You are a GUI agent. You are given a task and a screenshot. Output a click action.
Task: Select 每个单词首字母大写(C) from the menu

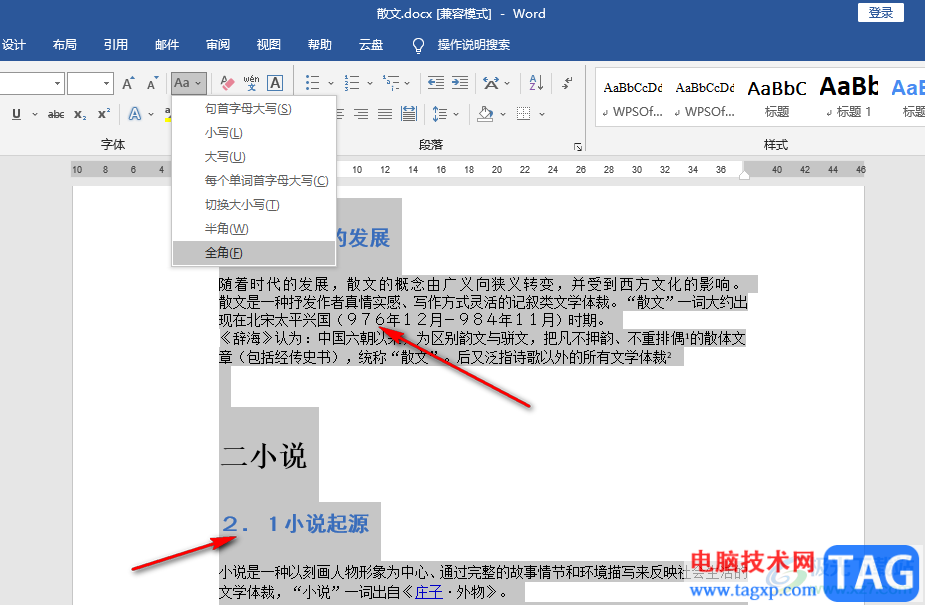tap(254, 180)
